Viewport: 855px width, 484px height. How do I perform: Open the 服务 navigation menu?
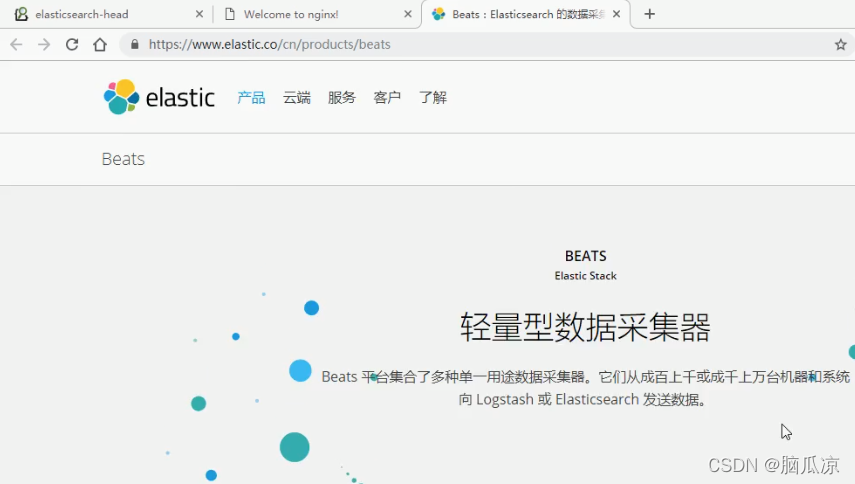[342, 98]
